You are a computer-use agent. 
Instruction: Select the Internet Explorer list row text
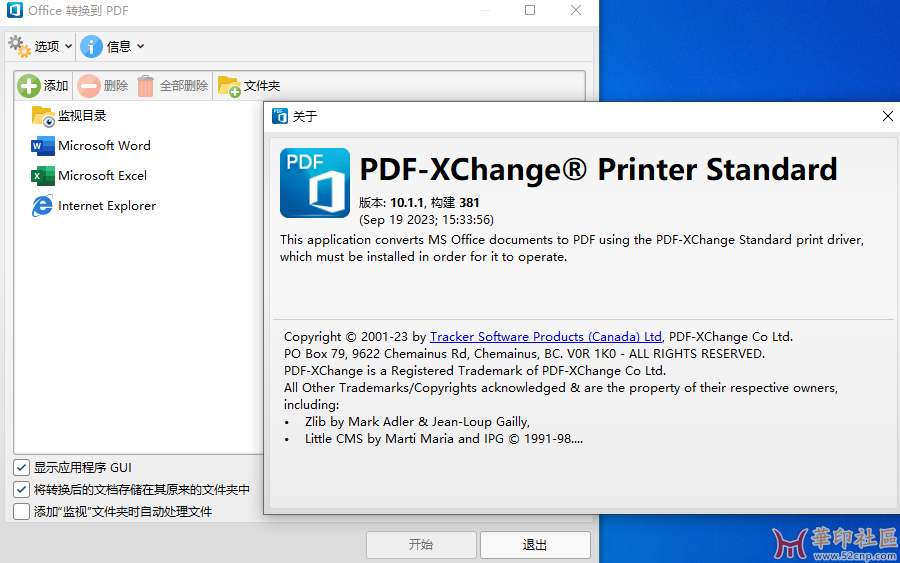click(x=107, y=205)
